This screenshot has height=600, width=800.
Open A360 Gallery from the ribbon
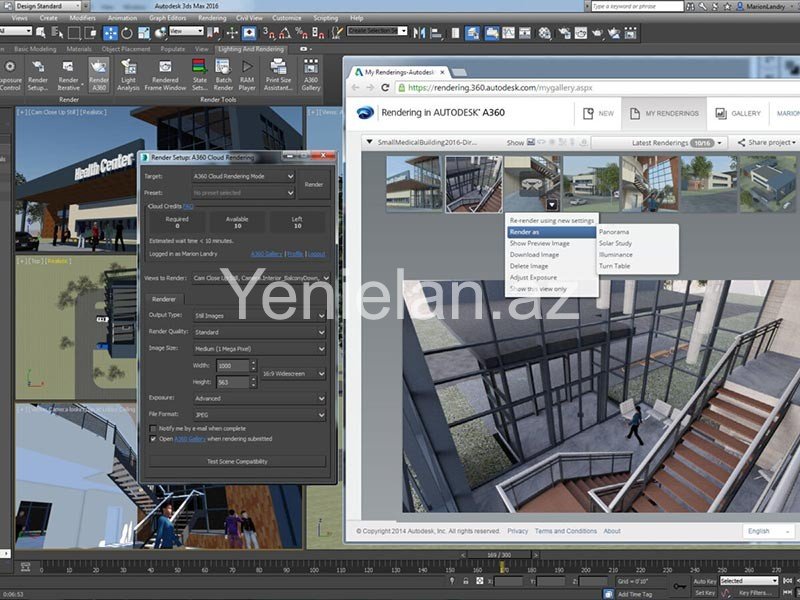click(311, 74)
